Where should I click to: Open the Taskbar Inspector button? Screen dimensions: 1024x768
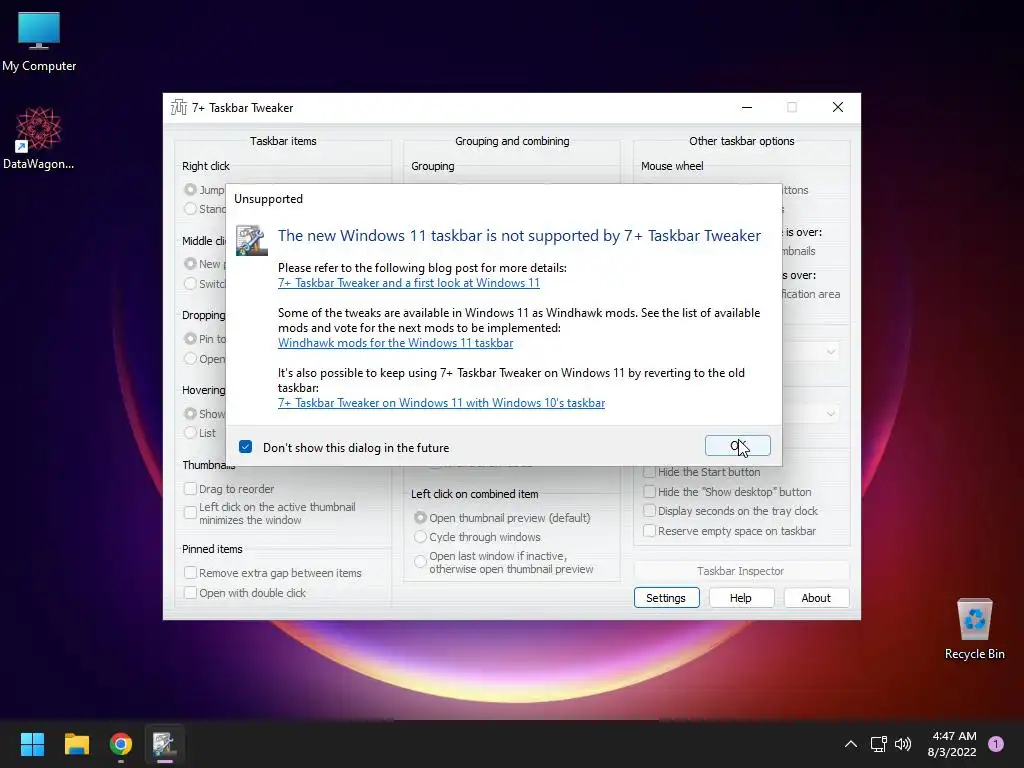(741, 571)
